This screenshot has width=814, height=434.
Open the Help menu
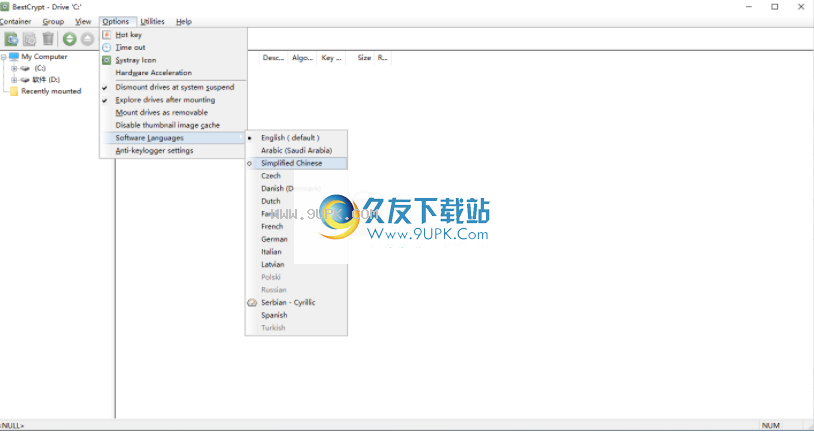[x=184, y=21]
